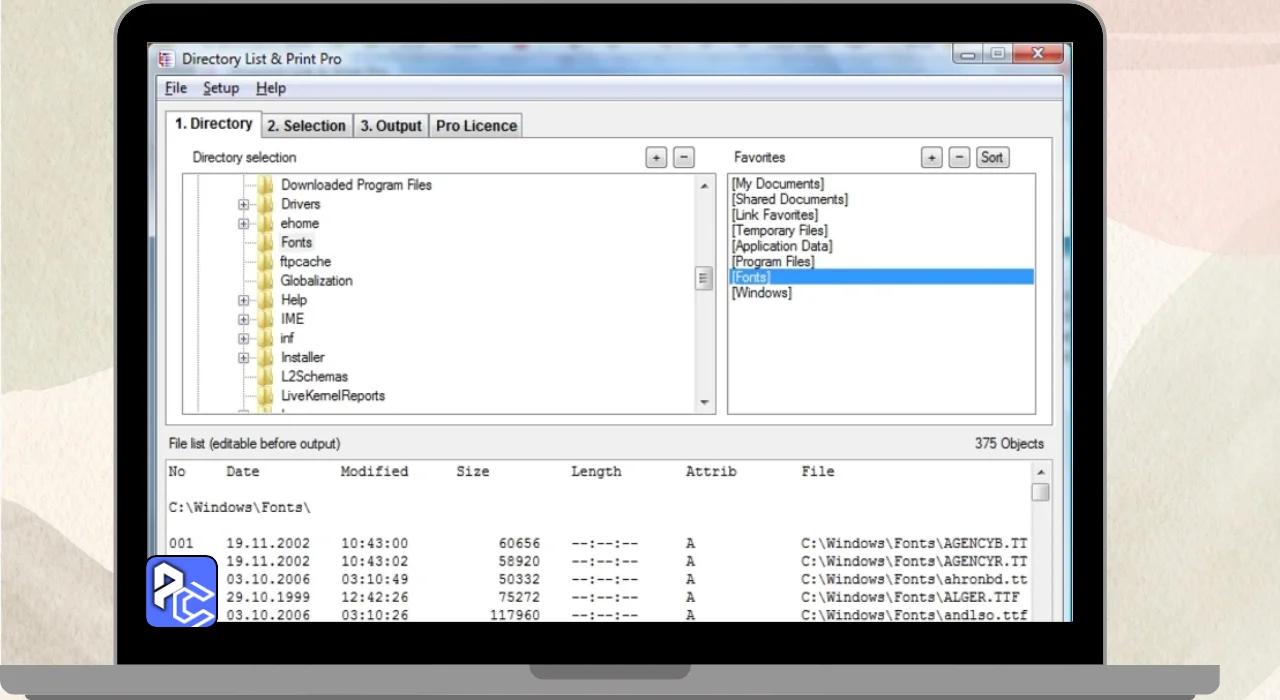This screenshot has height=700, width=1280.
Task: Select the LiveKernelReports folder icon
Action: tap(265, 396)
